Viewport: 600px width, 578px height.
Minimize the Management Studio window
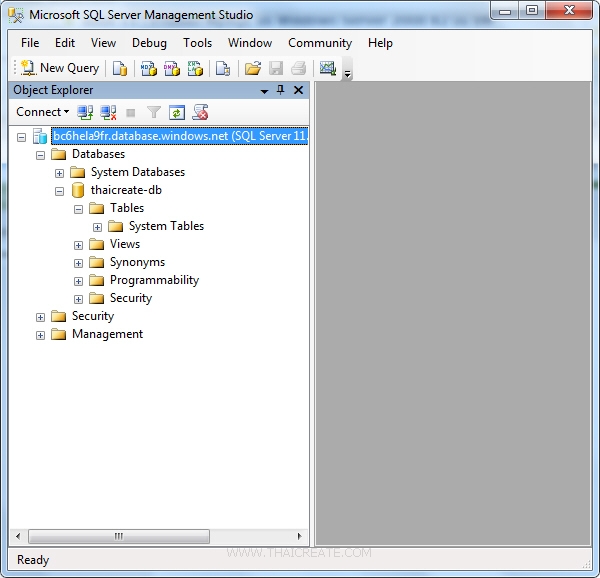tap(505, 11)
